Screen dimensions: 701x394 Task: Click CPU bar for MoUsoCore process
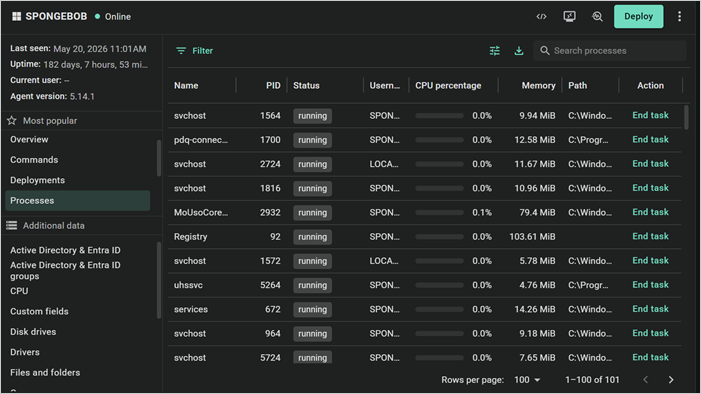coord(439,212)
